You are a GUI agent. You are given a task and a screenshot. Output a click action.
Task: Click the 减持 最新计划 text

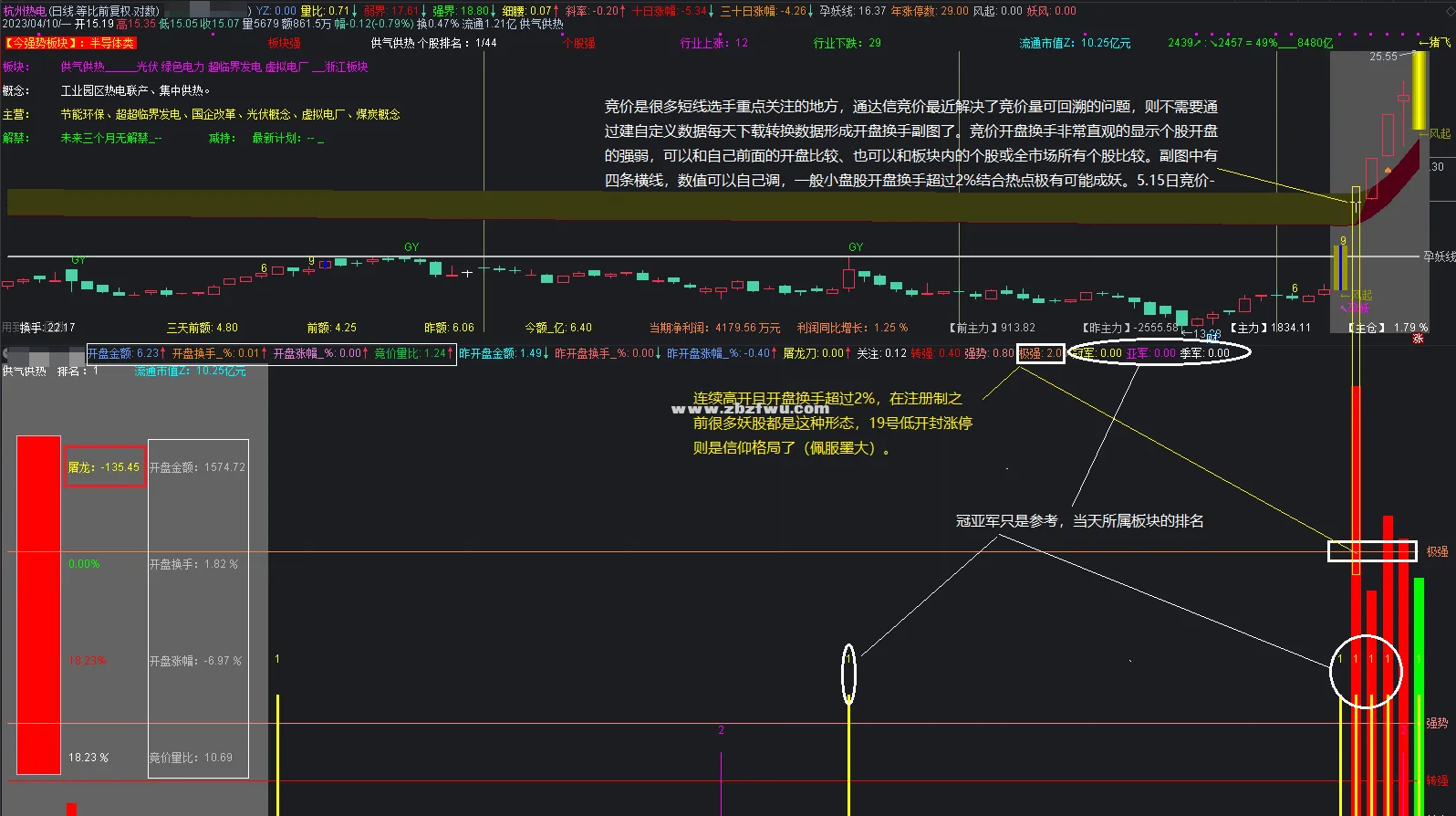[x=265, y=138]
